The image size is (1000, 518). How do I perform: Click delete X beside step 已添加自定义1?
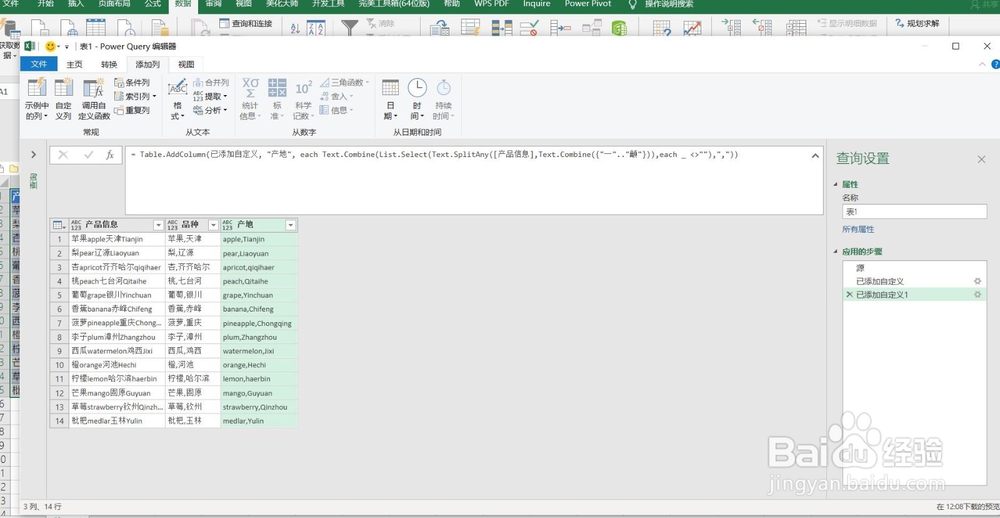tap(848, 294)
